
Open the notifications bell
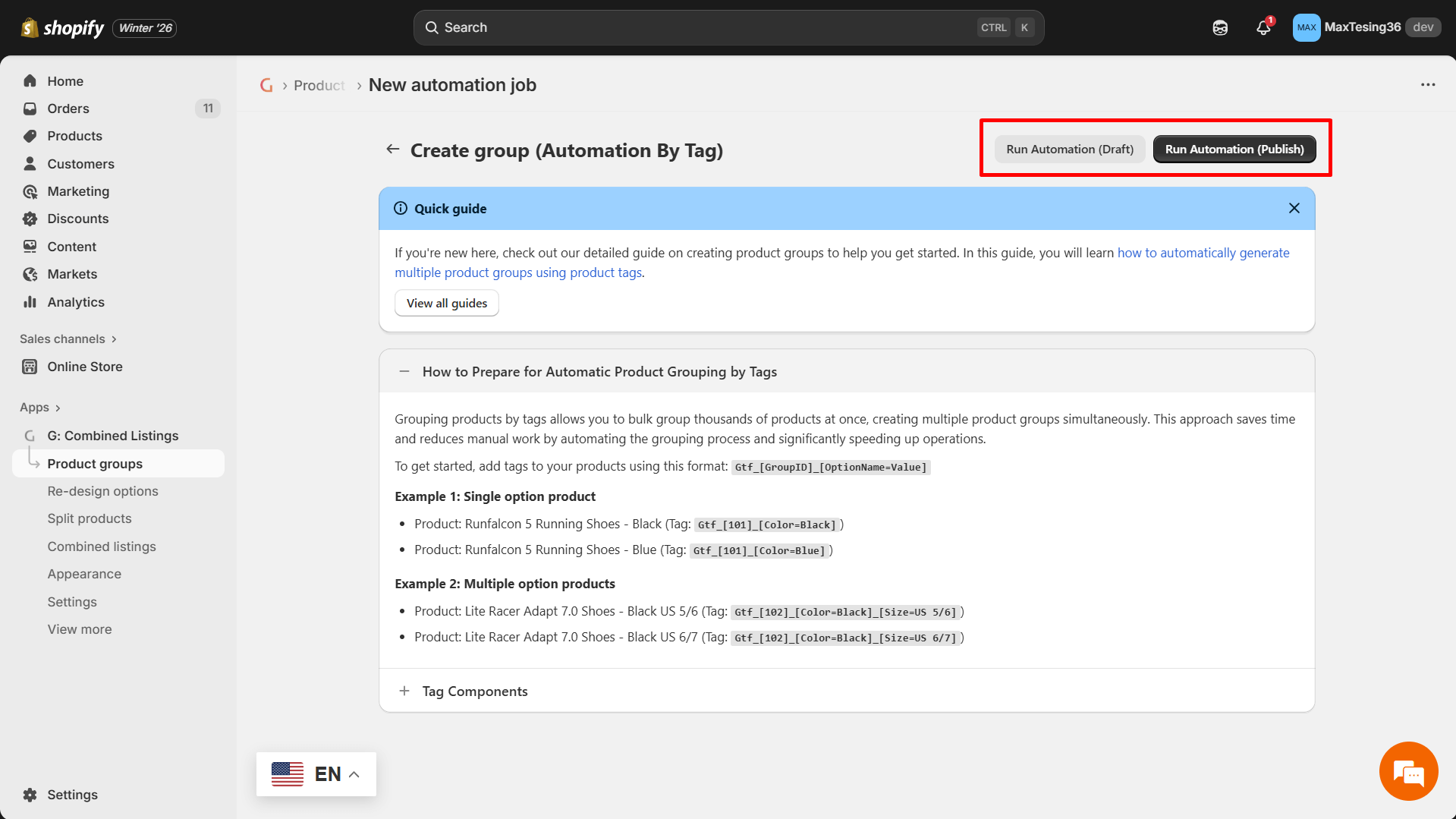1263,27
